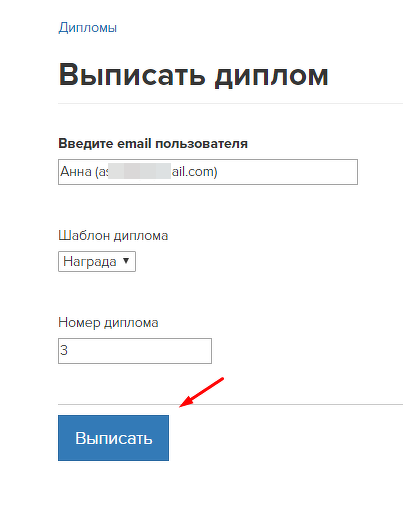The image size is (403, 532).
Task: Click the digit 3 in diploma number field
Action: (64, 350)
